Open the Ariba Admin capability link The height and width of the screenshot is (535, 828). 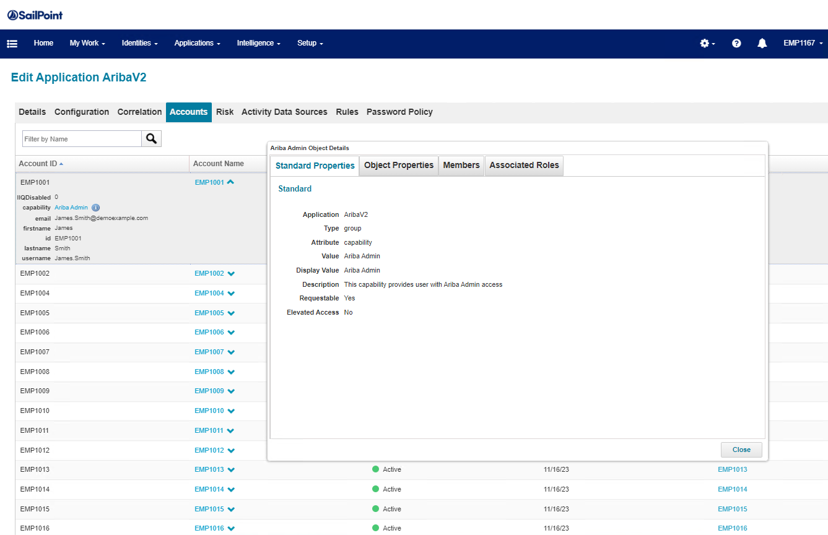[71, 208]
